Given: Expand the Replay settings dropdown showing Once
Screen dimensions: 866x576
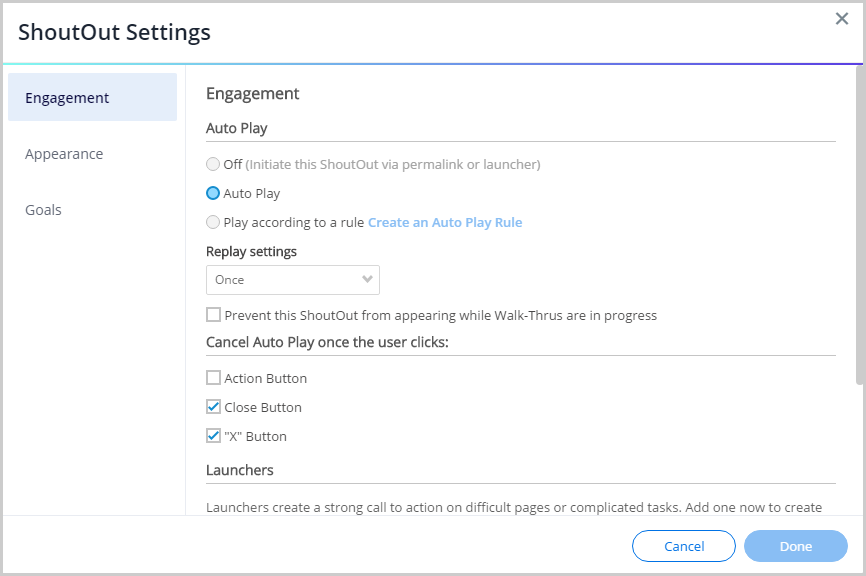Looking at the screenshot, I should (x=293, y=280).
